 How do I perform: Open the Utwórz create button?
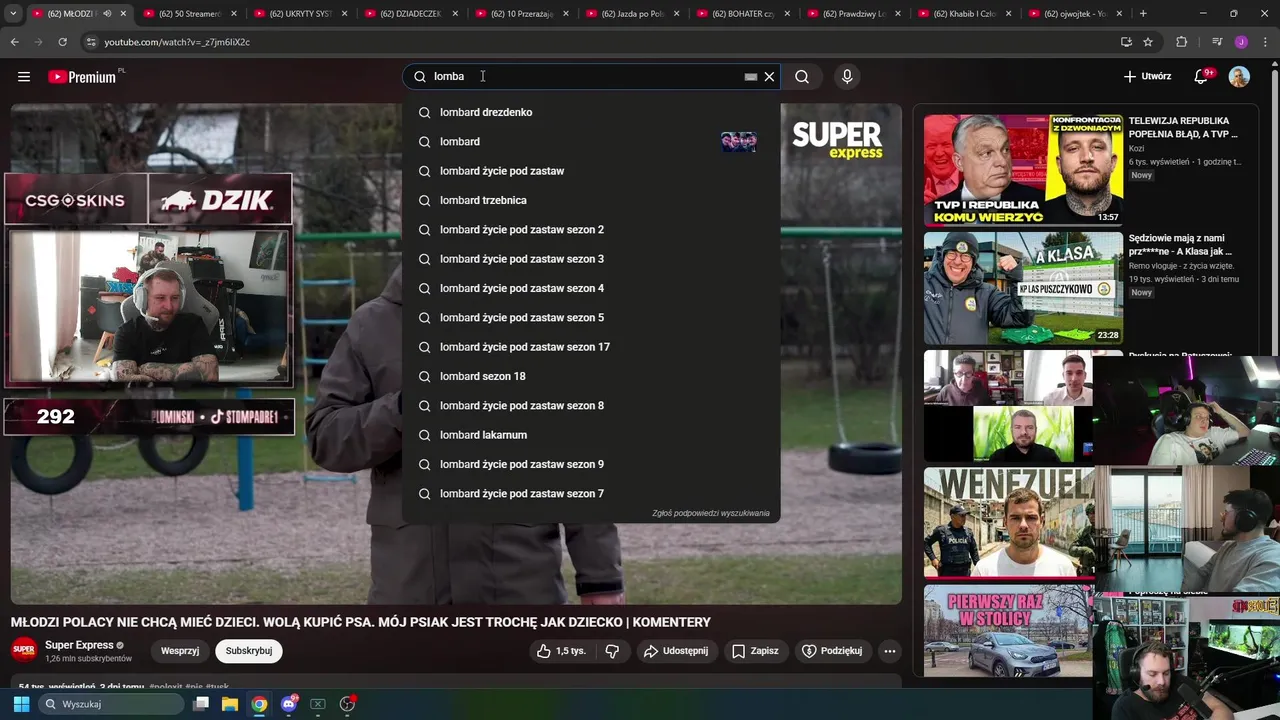1147,77
